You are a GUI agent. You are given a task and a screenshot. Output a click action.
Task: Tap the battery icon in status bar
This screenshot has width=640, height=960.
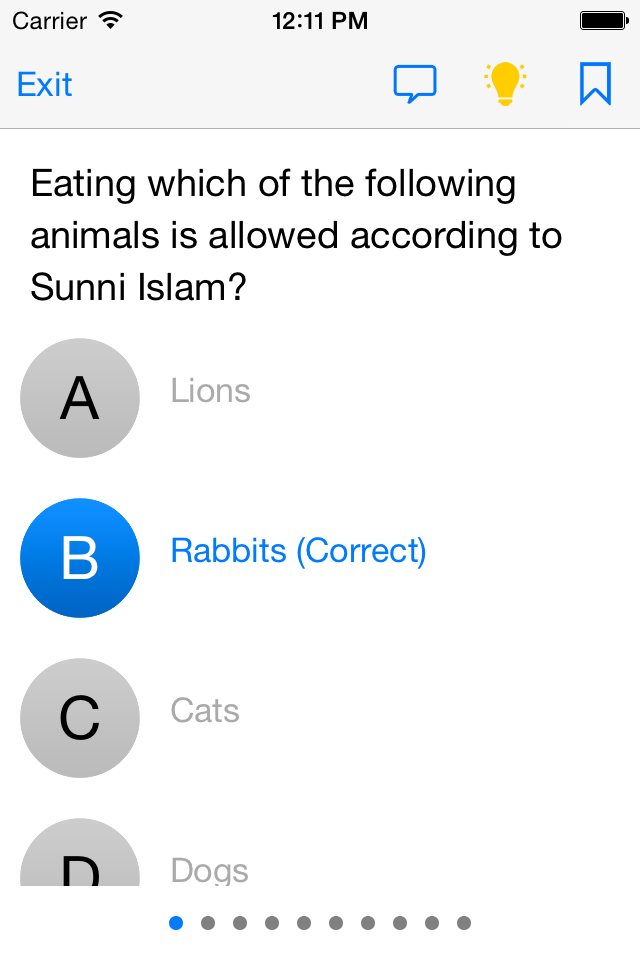(603, 20)
